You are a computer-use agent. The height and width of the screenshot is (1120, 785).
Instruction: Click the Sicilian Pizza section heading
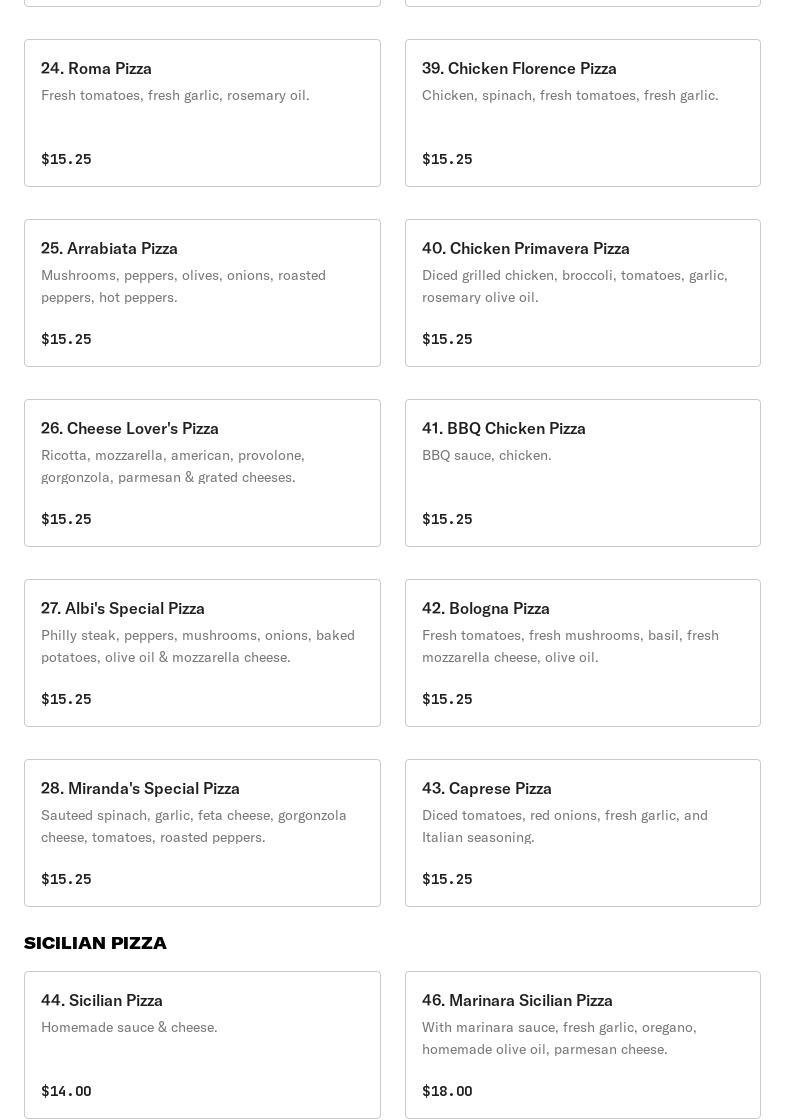point(96,943)
